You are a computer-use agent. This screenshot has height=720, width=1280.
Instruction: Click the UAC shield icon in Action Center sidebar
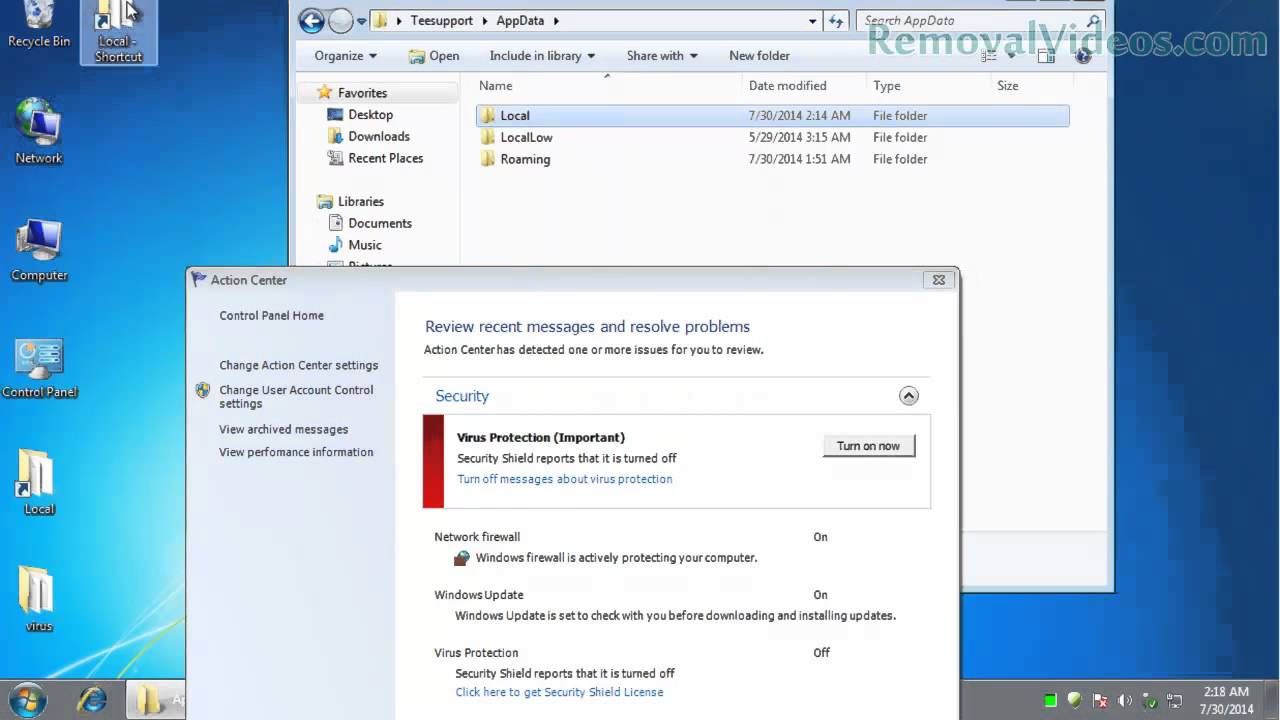[203, 390]
